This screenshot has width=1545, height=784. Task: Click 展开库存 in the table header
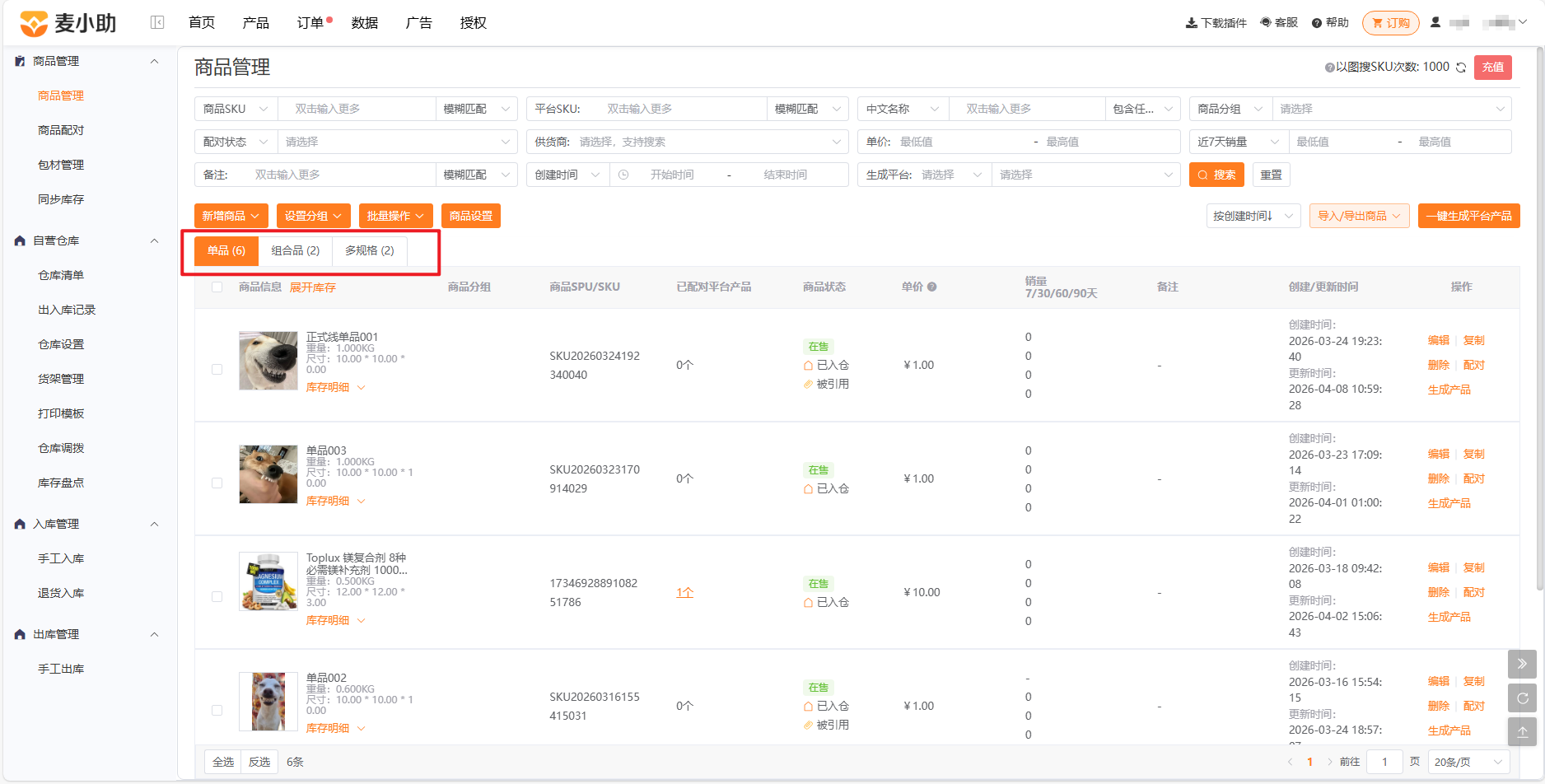click(312, 287)
